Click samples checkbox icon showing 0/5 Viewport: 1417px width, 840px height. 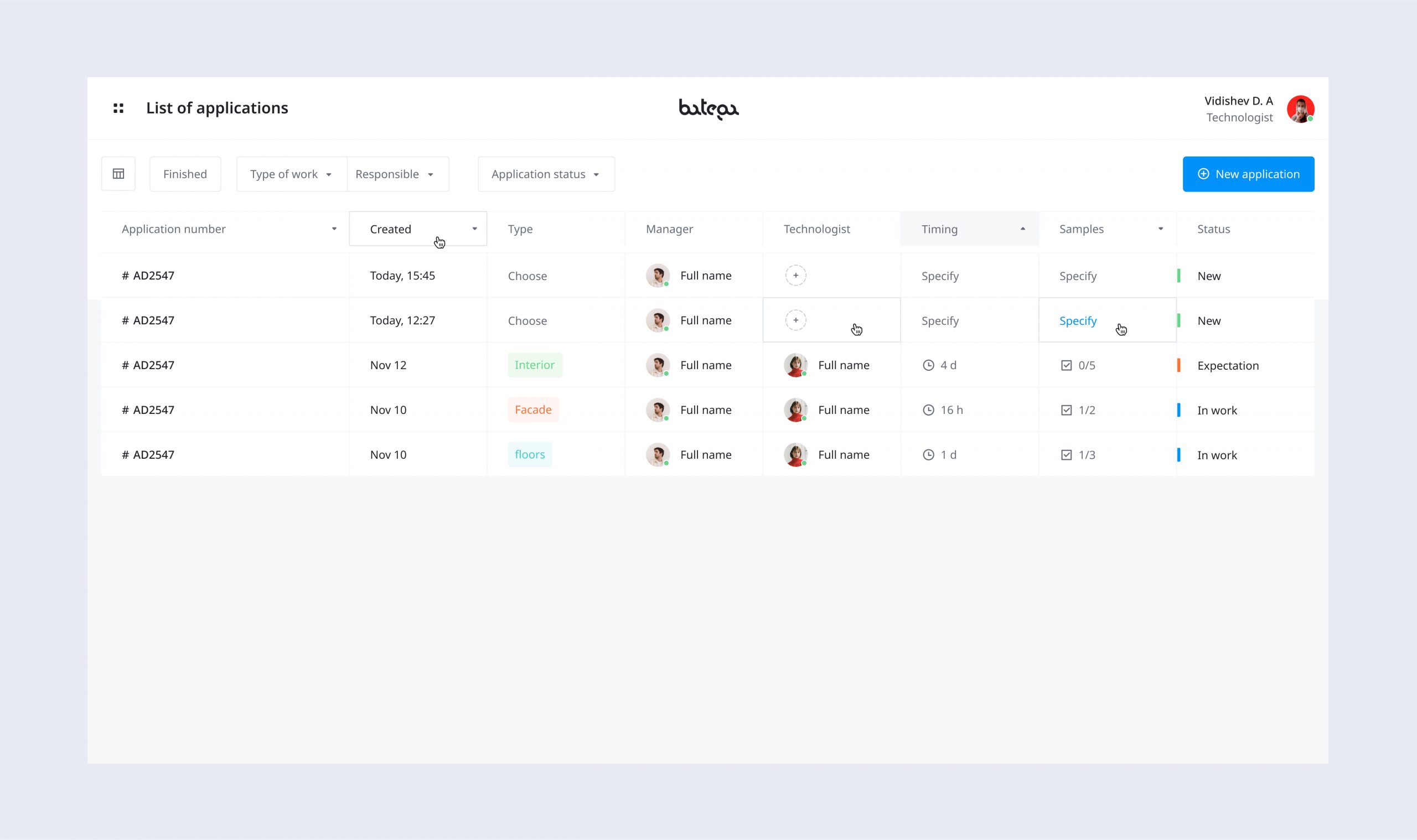(1066, 365)
